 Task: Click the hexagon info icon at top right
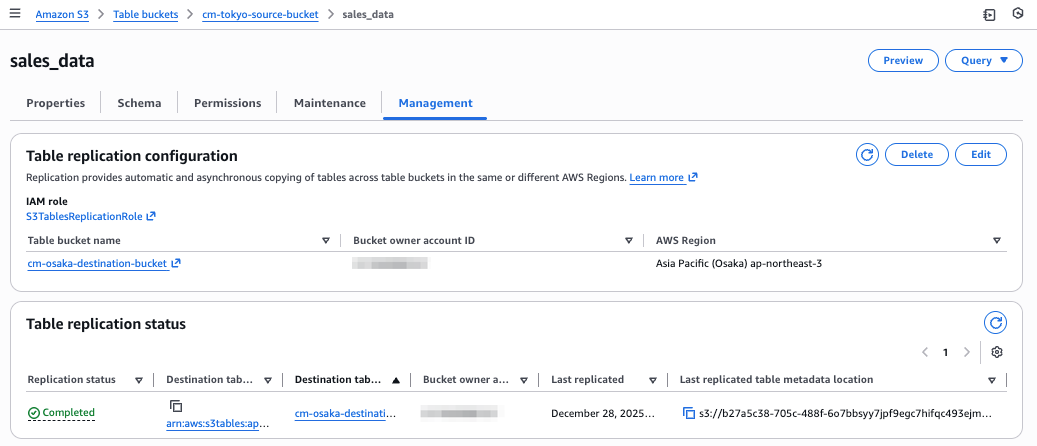click(x=1018, y=14)
